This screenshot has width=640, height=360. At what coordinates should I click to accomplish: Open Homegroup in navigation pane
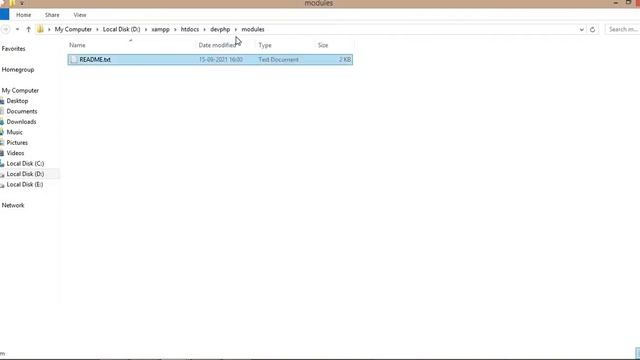[18, 70]
